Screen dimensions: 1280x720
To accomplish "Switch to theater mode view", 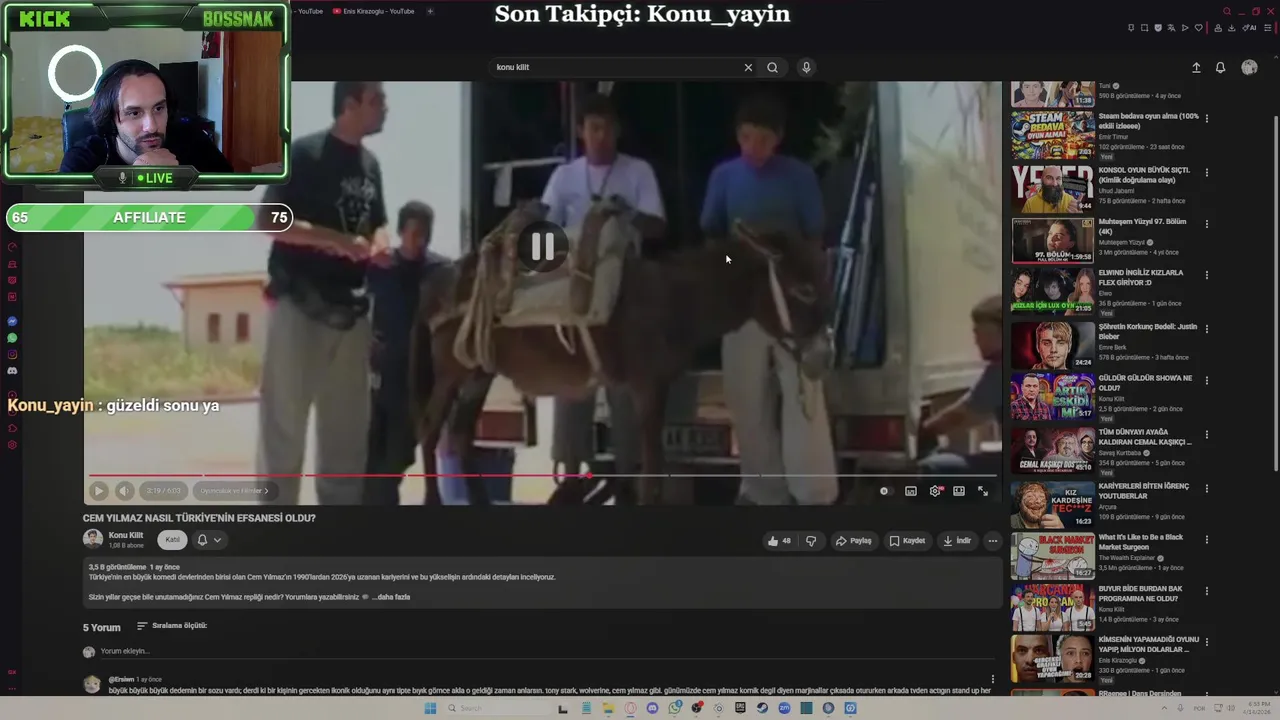I will point(958,491).
